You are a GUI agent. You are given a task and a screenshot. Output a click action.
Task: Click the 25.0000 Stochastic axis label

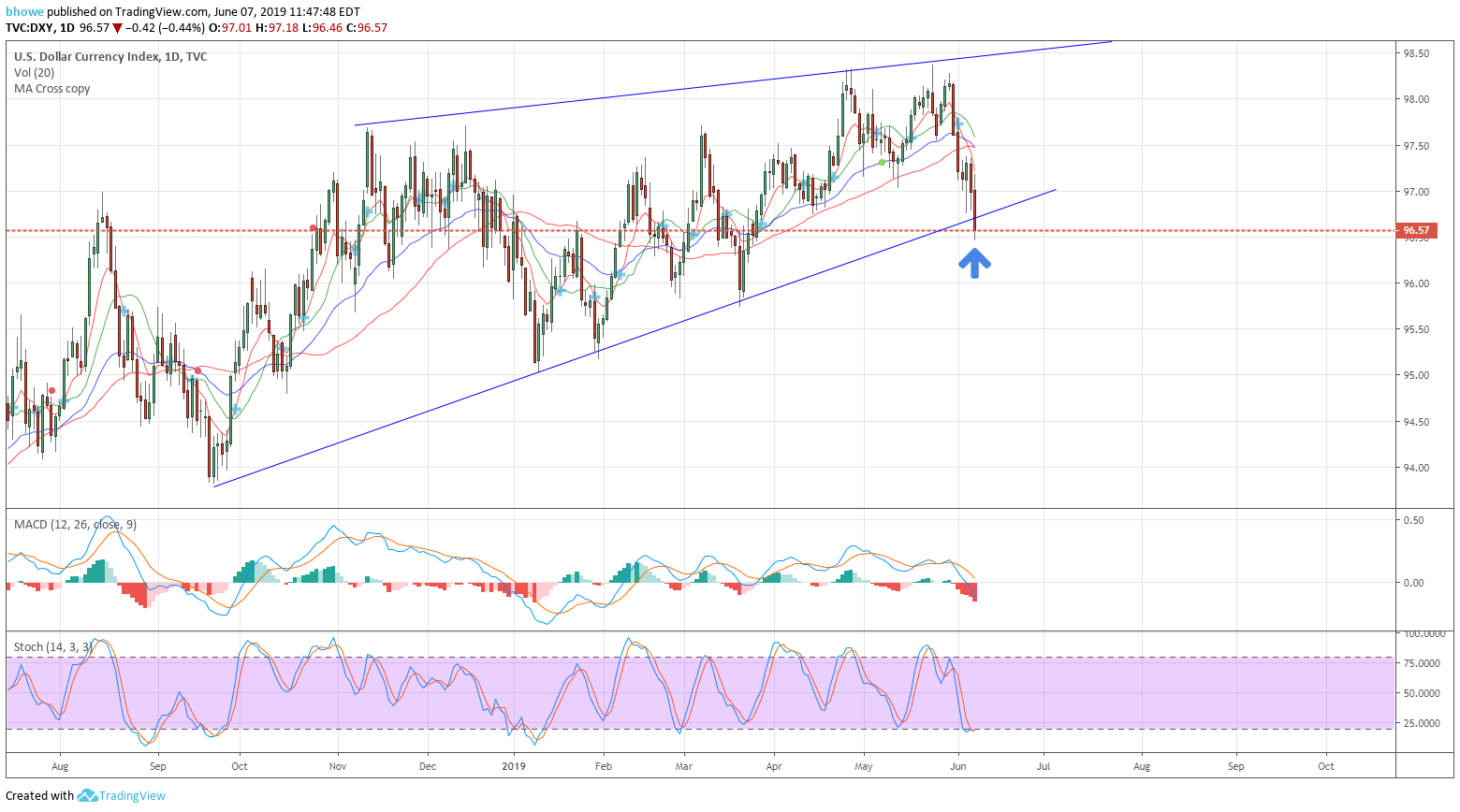[x=1420, y=723]
